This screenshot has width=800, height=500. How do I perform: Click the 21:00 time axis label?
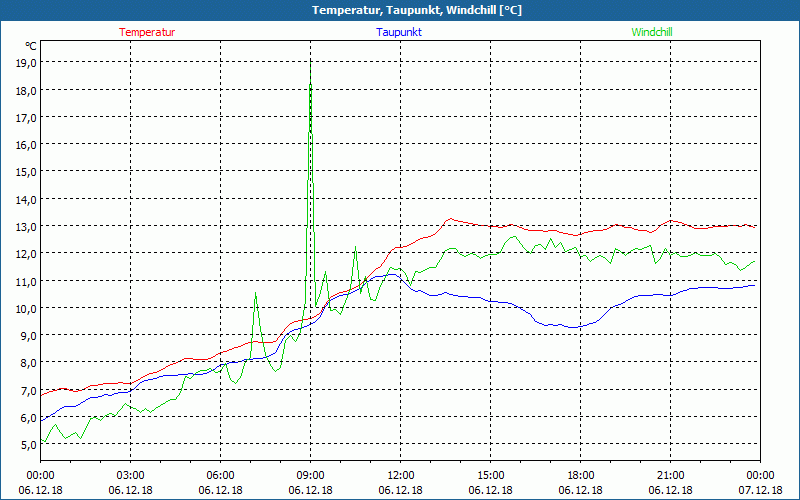tap(670, 475)
